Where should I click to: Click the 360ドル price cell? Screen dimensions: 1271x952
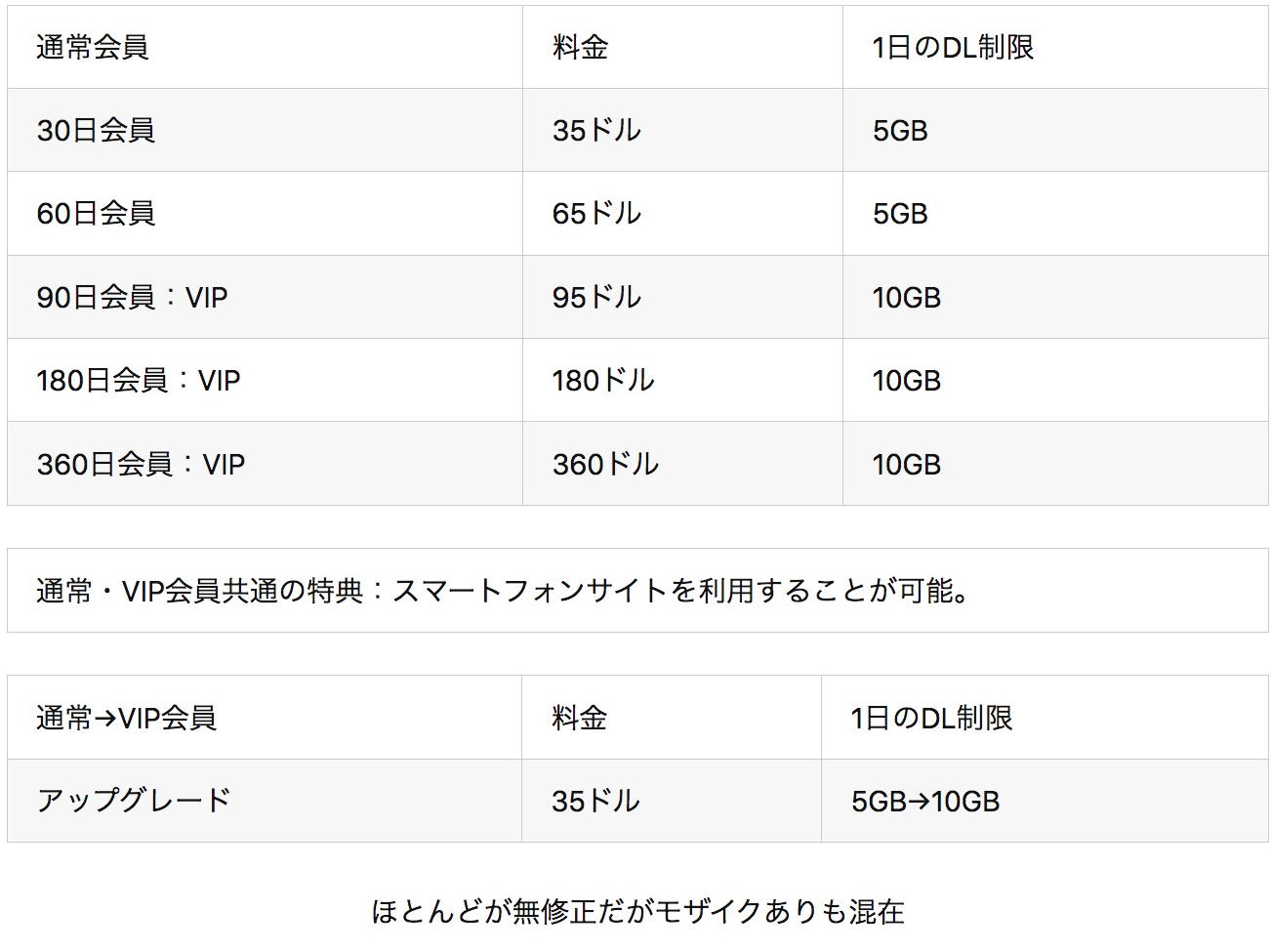682,463
